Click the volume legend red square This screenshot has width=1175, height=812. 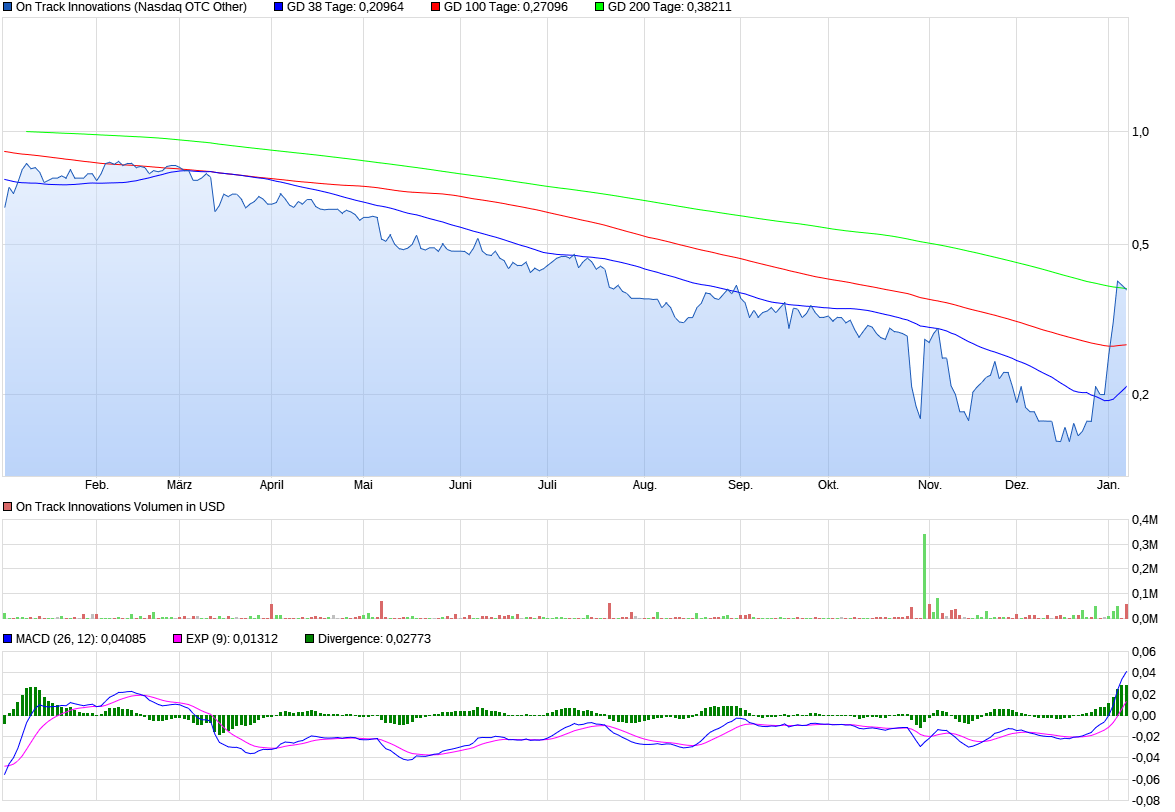(x=7, y=507)
